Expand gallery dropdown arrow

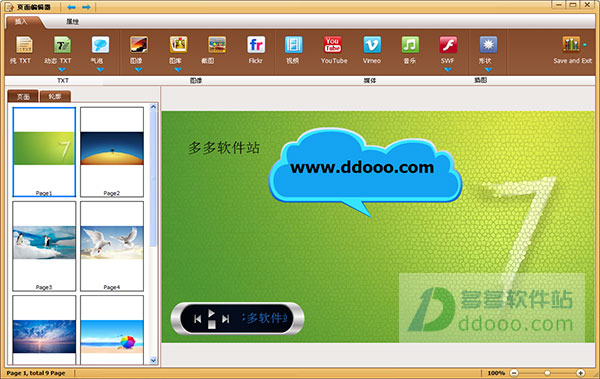pos(178,70)
